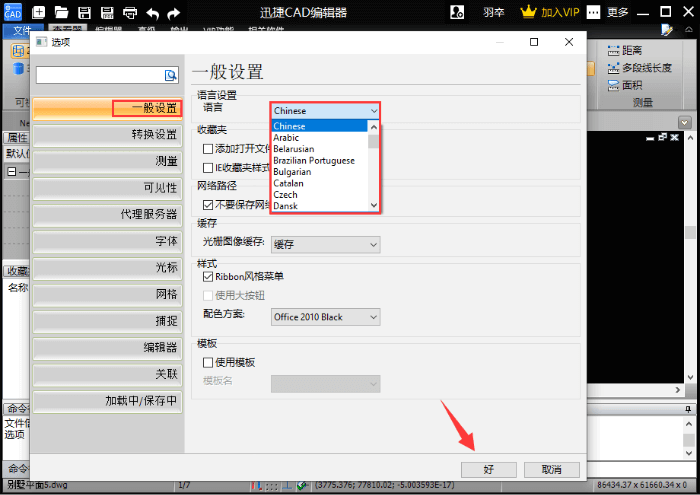Minimize the black drawing sub-window

click(650, 138)
